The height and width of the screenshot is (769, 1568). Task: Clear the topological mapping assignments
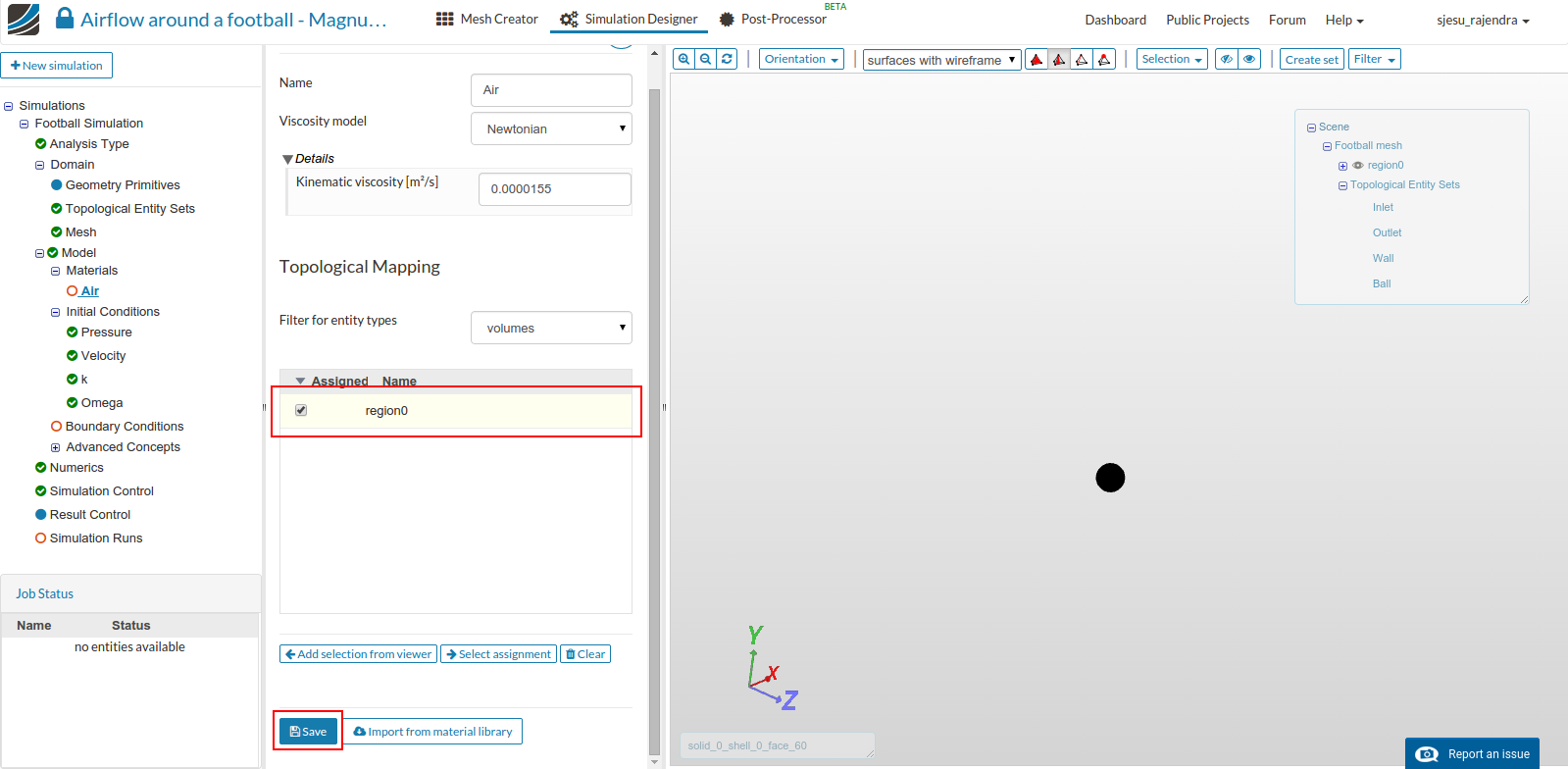click(585, 654)
